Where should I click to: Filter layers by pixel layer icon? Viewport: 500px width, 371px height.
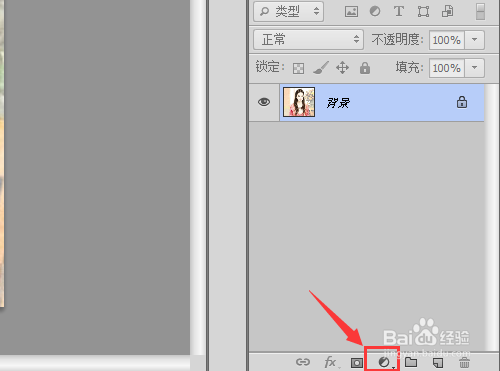pos(351,12)
